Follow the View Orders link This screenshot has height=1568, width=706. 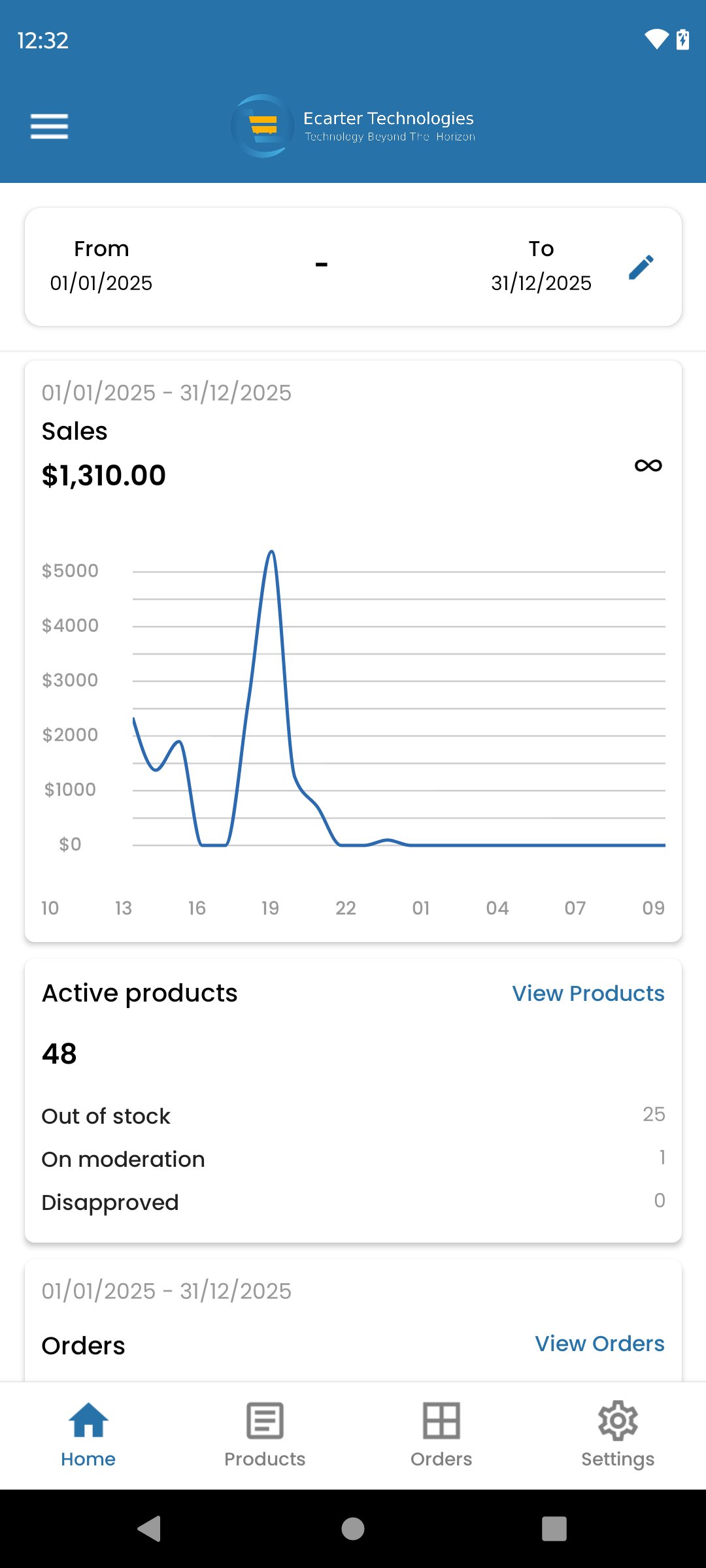pyautogui.click(x=599, y=1343)
